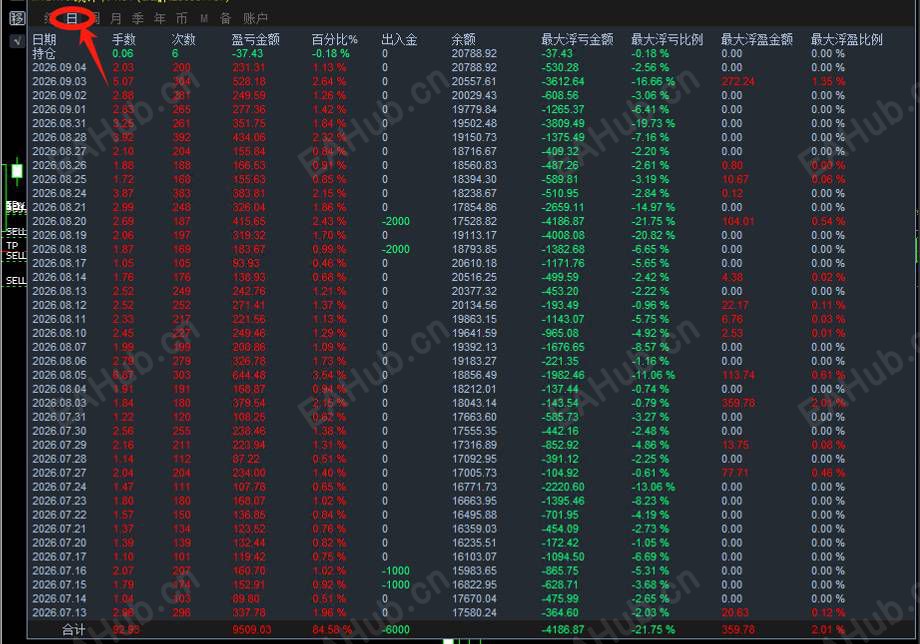
Task: Click the 2026.08.19 loss ratio -20.82 %
Action: click(653, 235)
